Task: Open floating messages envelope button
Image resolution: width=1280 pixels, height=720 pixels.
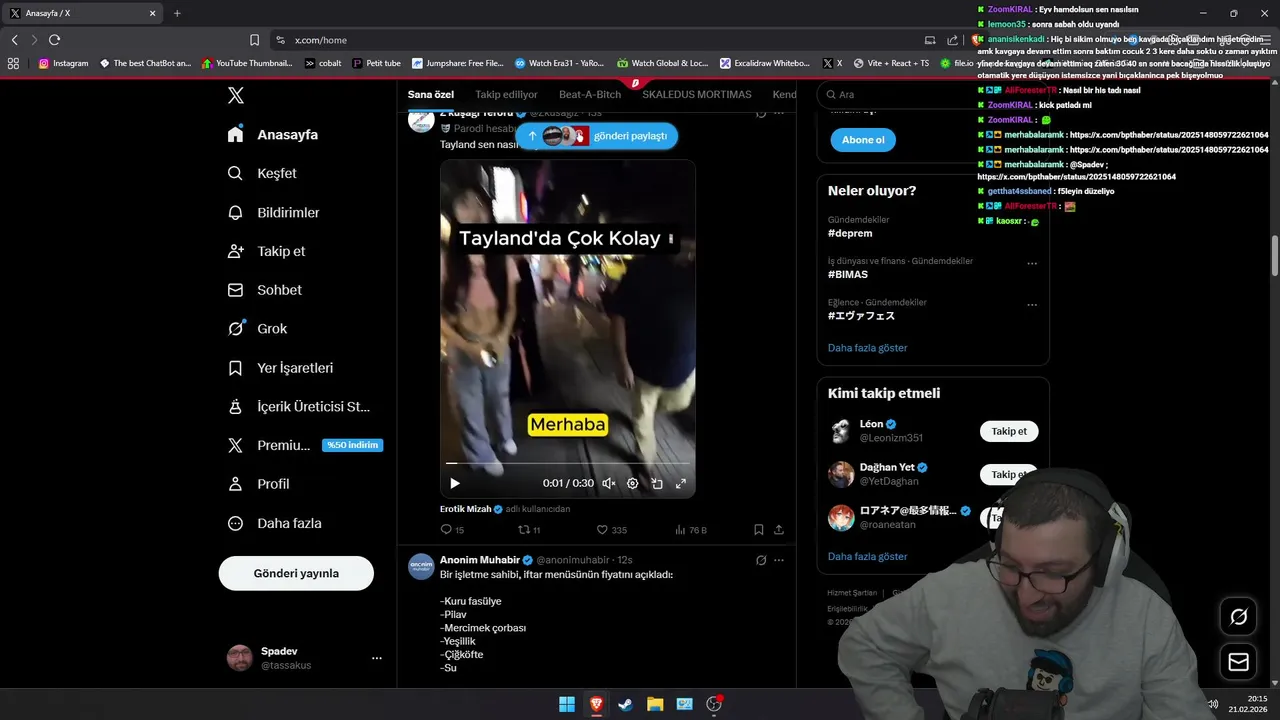Action: [x=1238, y=662]
